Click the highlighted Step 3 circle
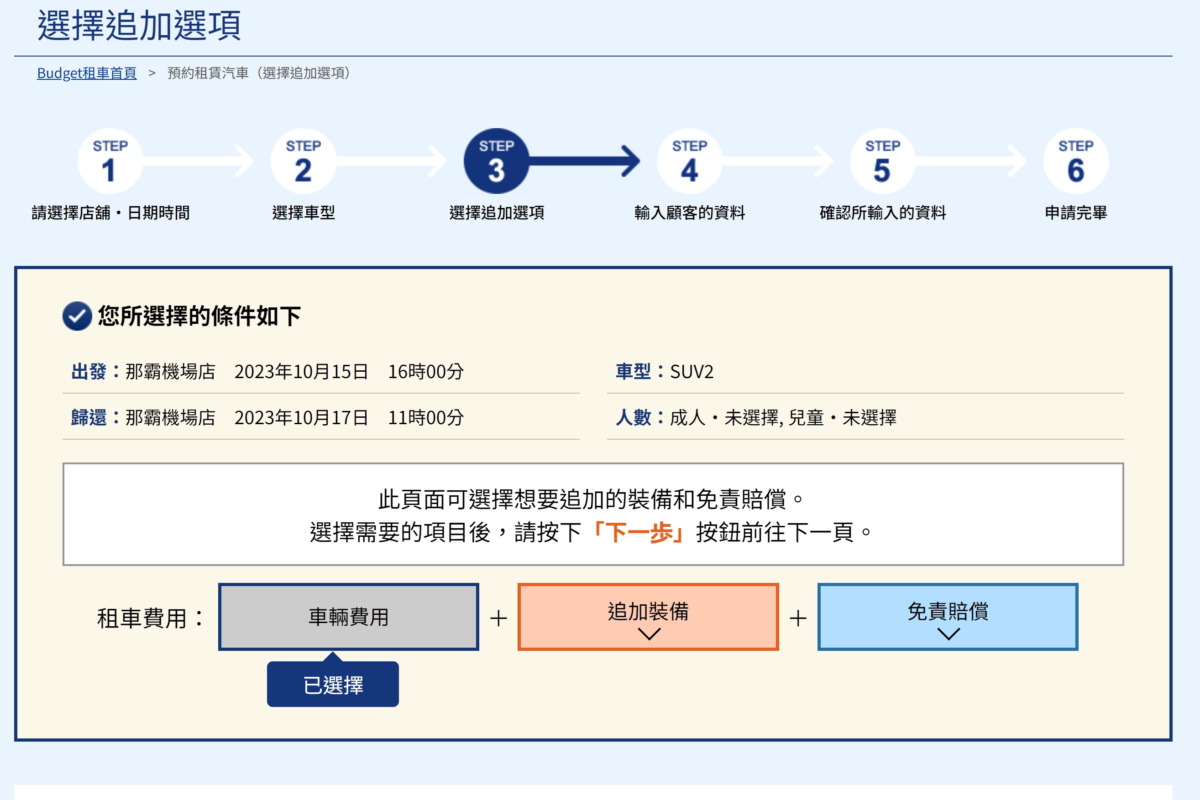 coord(496,161)
